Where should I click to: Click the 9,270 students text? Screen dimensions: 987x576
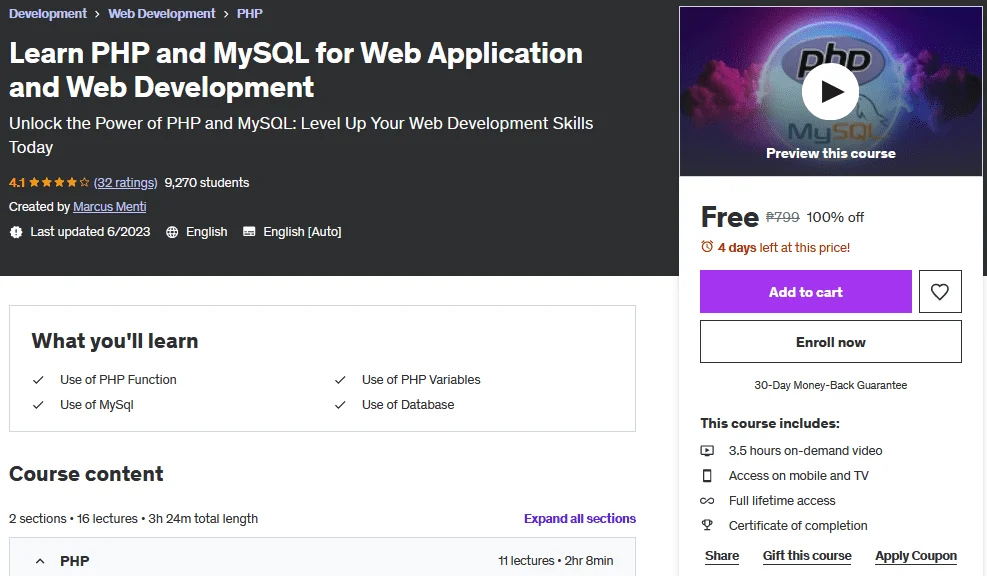206,183
